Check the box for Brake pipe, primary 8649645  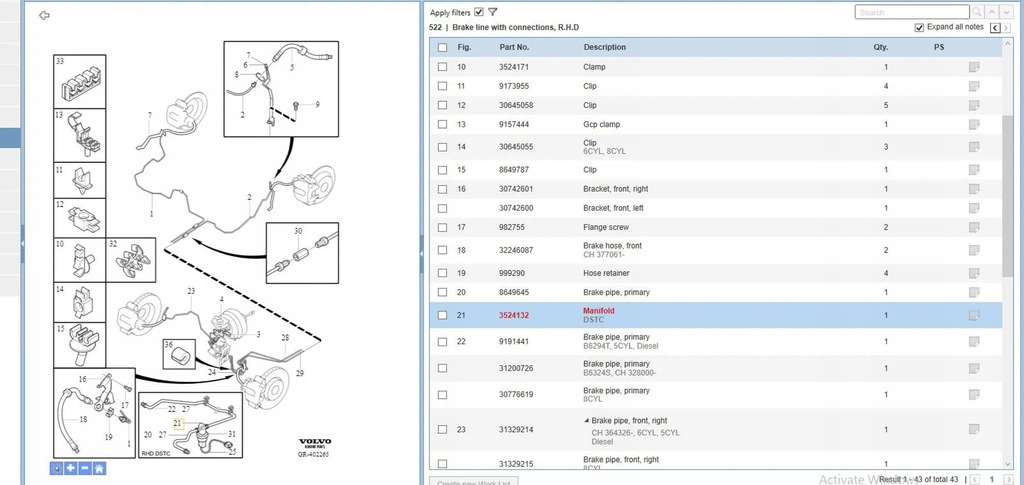[443, 292]
